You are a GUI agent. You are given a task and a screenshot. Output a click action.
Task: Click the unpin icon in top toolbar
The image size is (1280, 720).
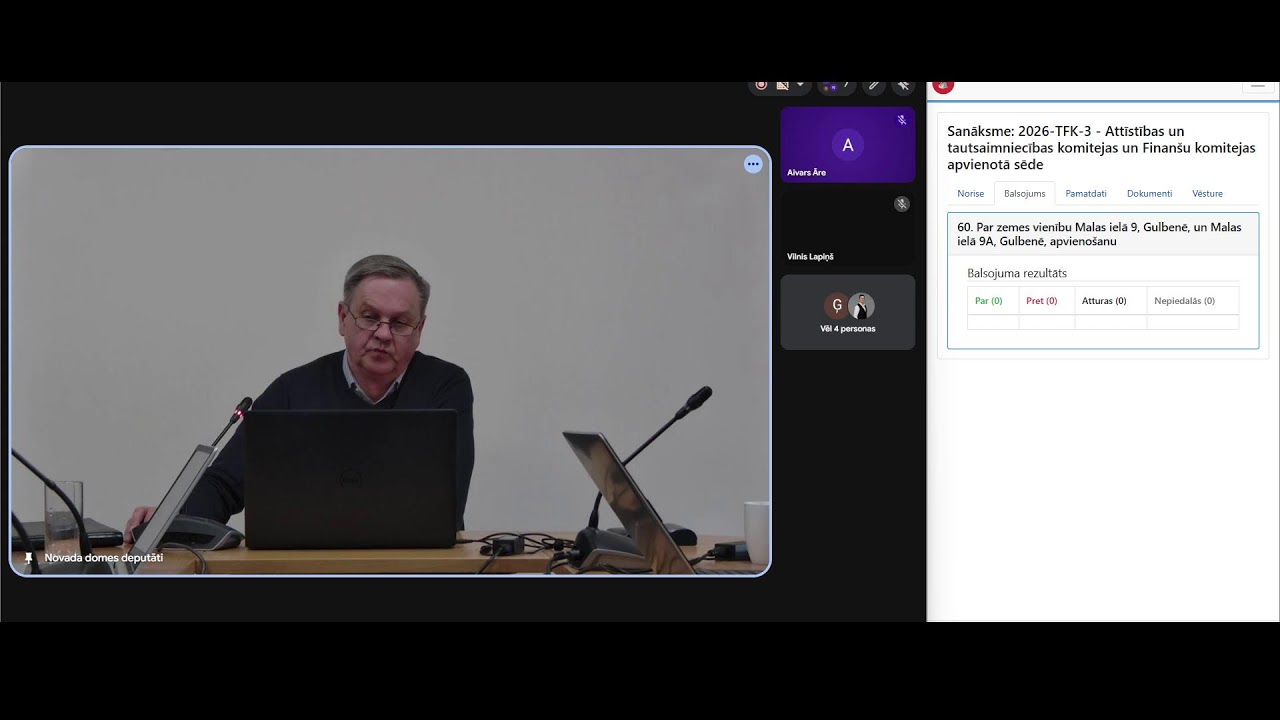tap(903, 86)
